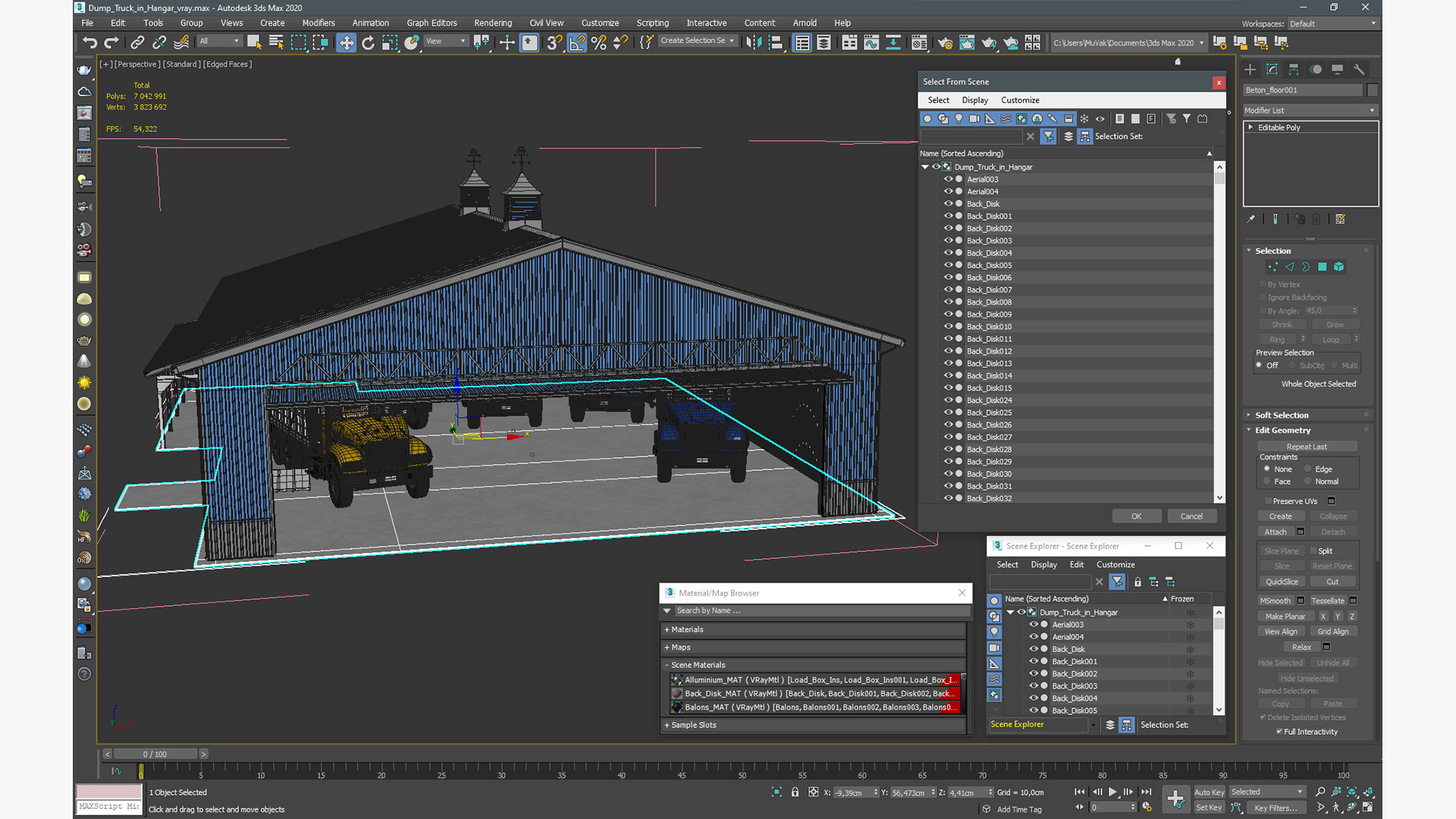Toggle the Angle Snap icon
Screen dimensions: 1456x819
(x=576, y=42)
